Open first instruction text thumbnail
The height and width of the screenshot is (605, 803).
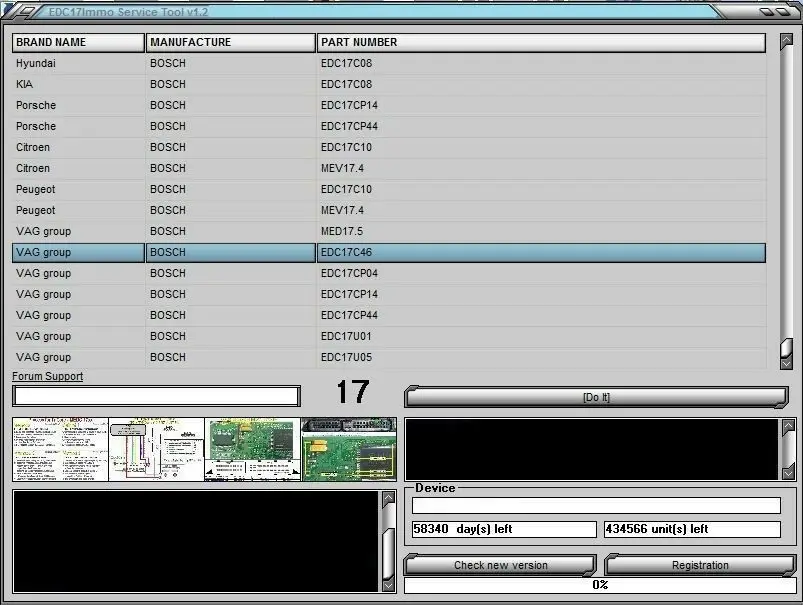click(60, 449)
